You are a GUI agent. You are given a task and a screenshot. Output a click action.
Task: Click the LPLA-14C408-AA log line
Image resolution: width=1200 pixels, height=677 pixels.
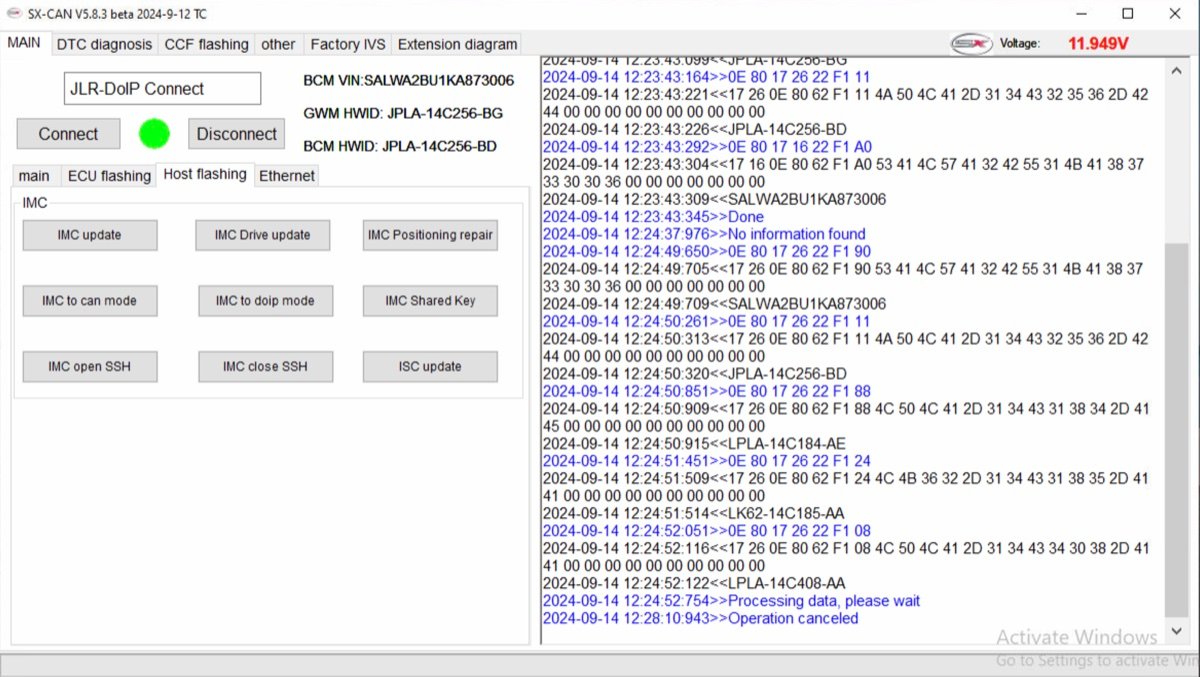coord(694,583)
